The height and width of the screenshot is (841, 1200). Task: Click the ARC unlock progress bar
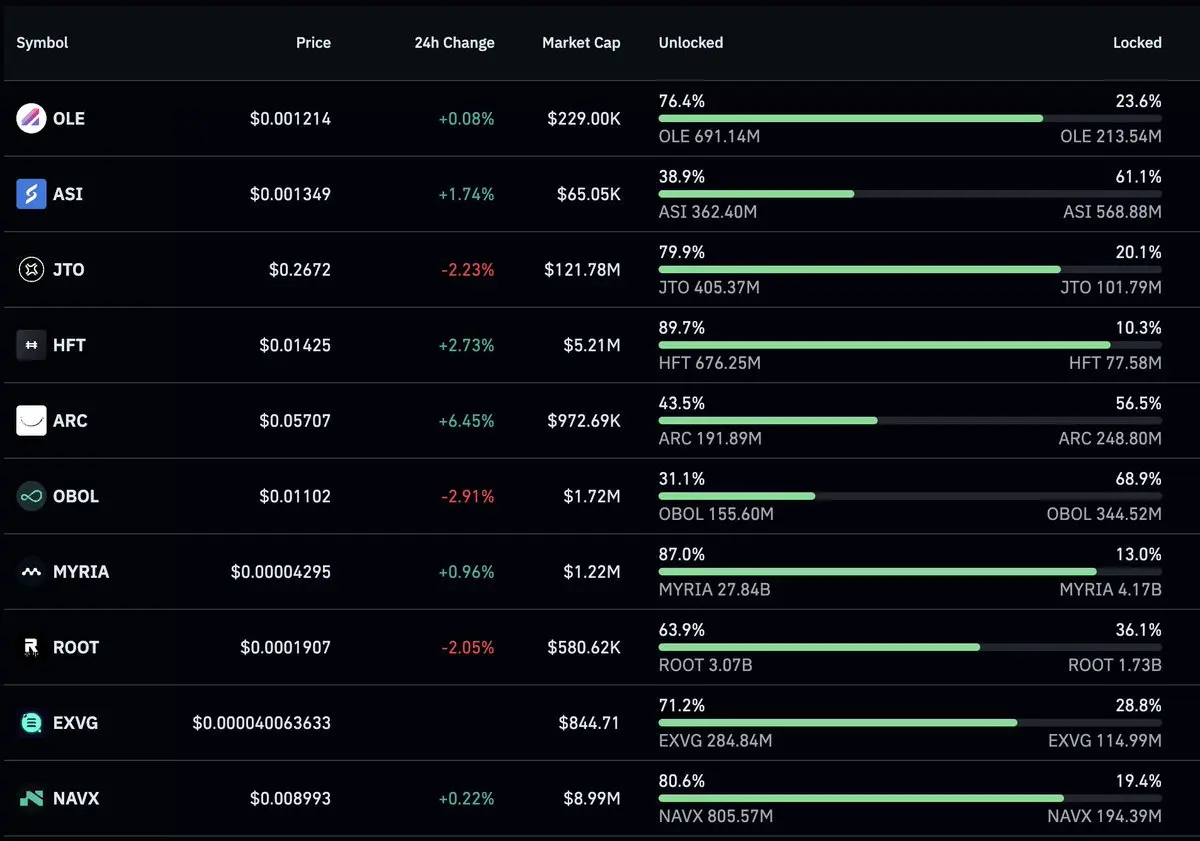(x=910, y=421)
